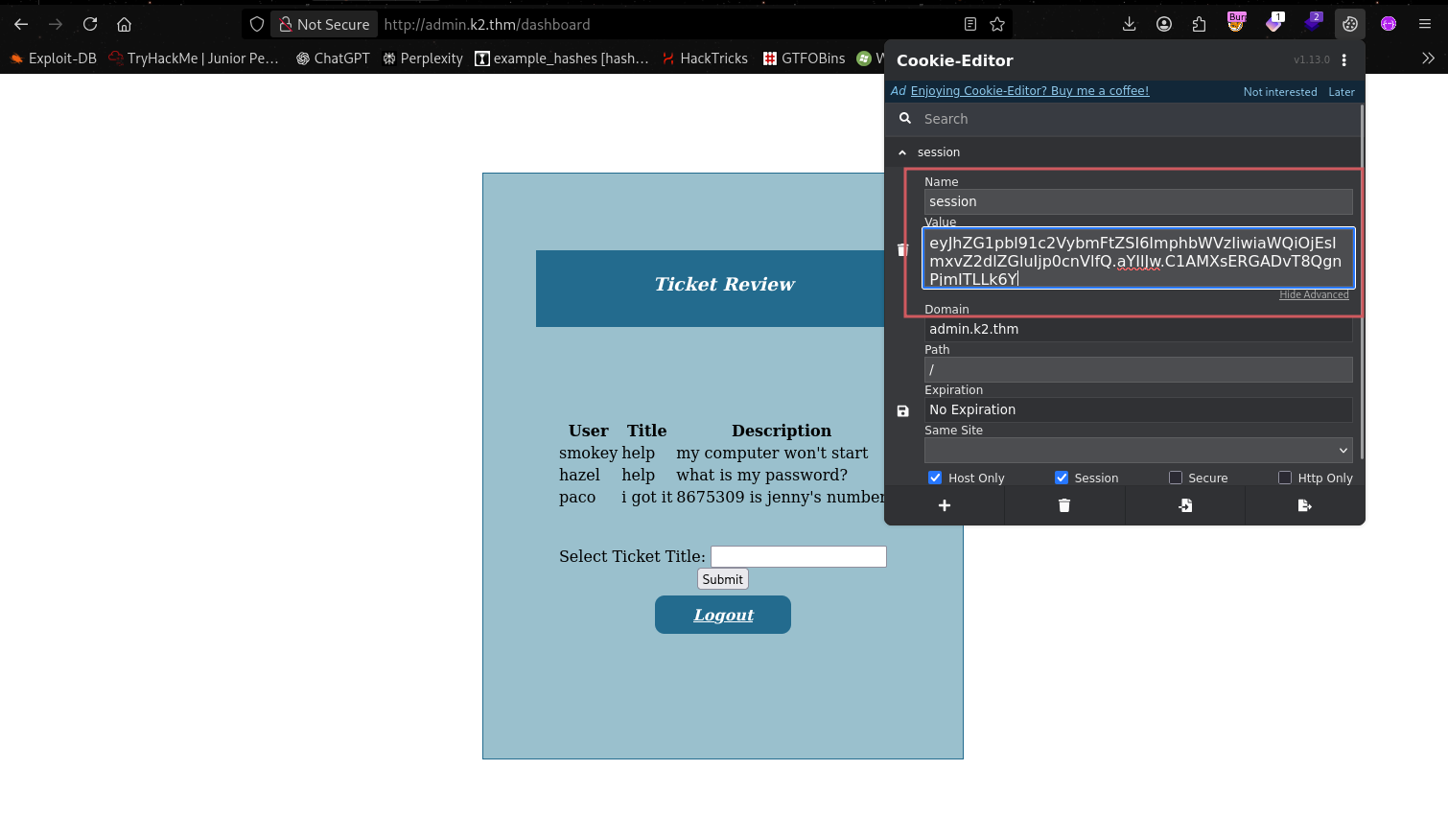Open the HackTricks bookmark

(x=705, y=58)
